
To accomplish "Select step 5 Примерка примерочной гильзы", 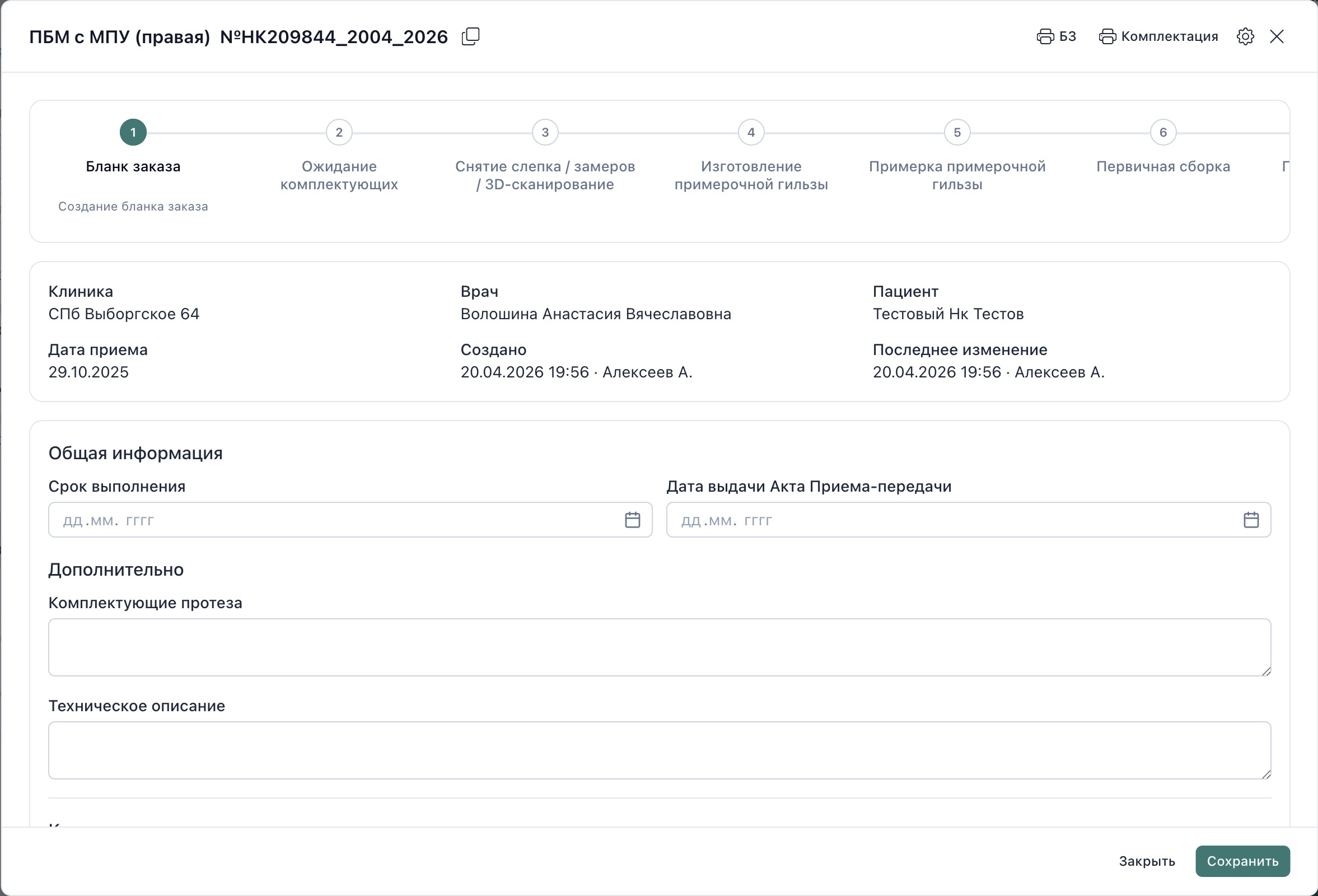I will (x=957, y=132).
